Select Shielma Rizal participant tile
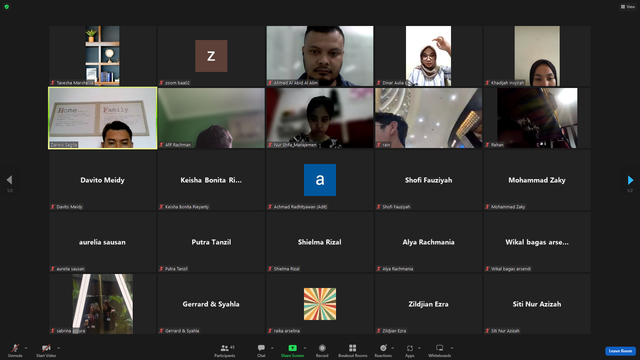 tap(320, 242)
